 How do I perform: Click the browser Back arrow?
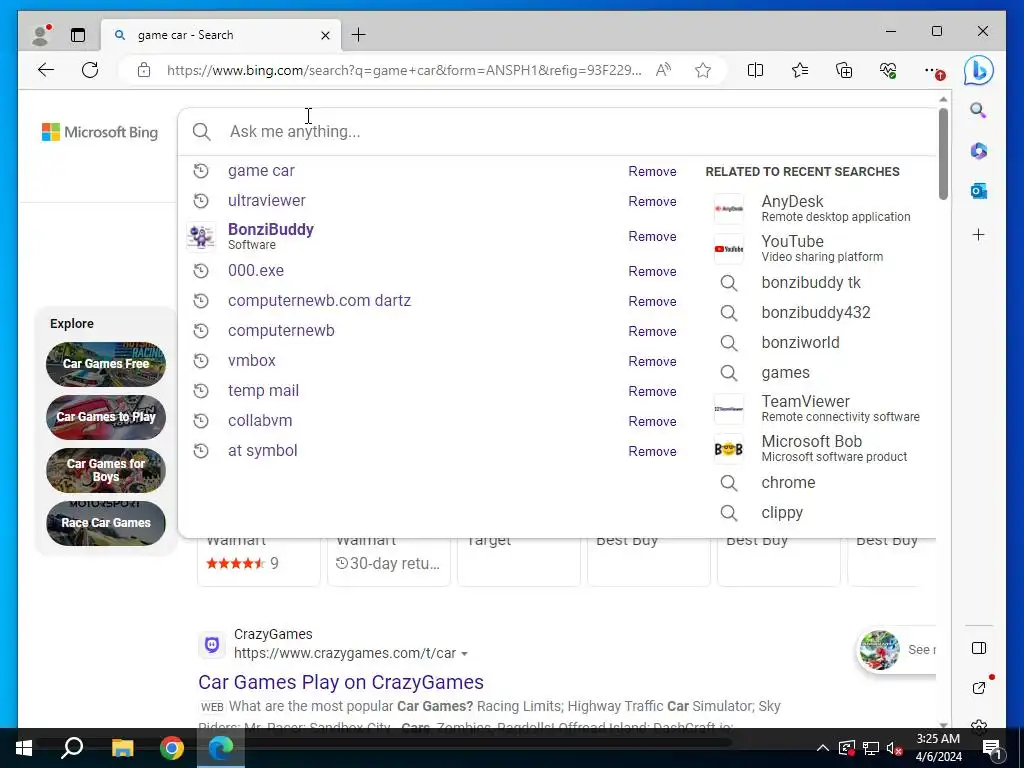click(46, 70)
